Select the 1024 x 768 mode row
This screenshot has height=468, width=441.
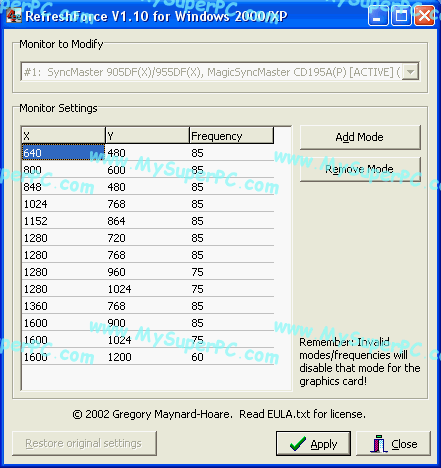pos(148,204)
